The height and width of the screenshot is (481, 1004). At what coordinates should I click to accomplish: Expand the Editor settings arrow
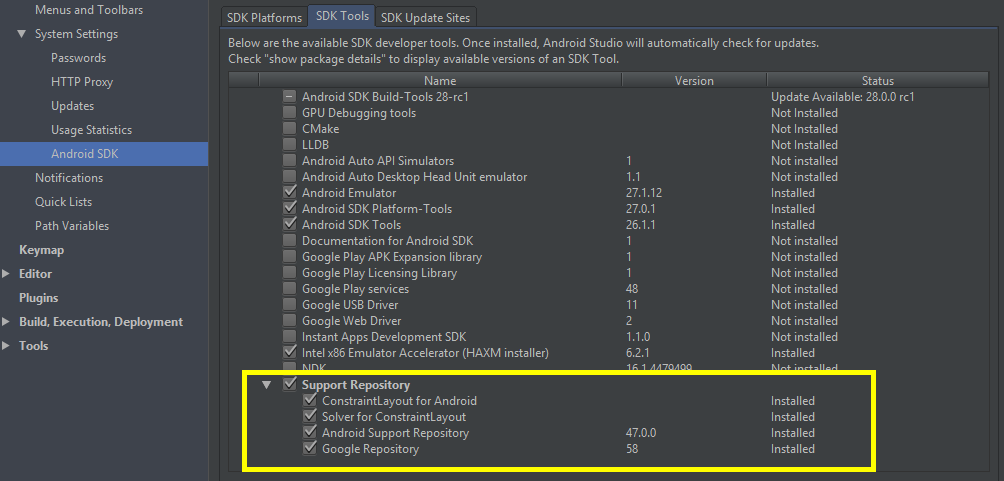click(x=6, y=273)
